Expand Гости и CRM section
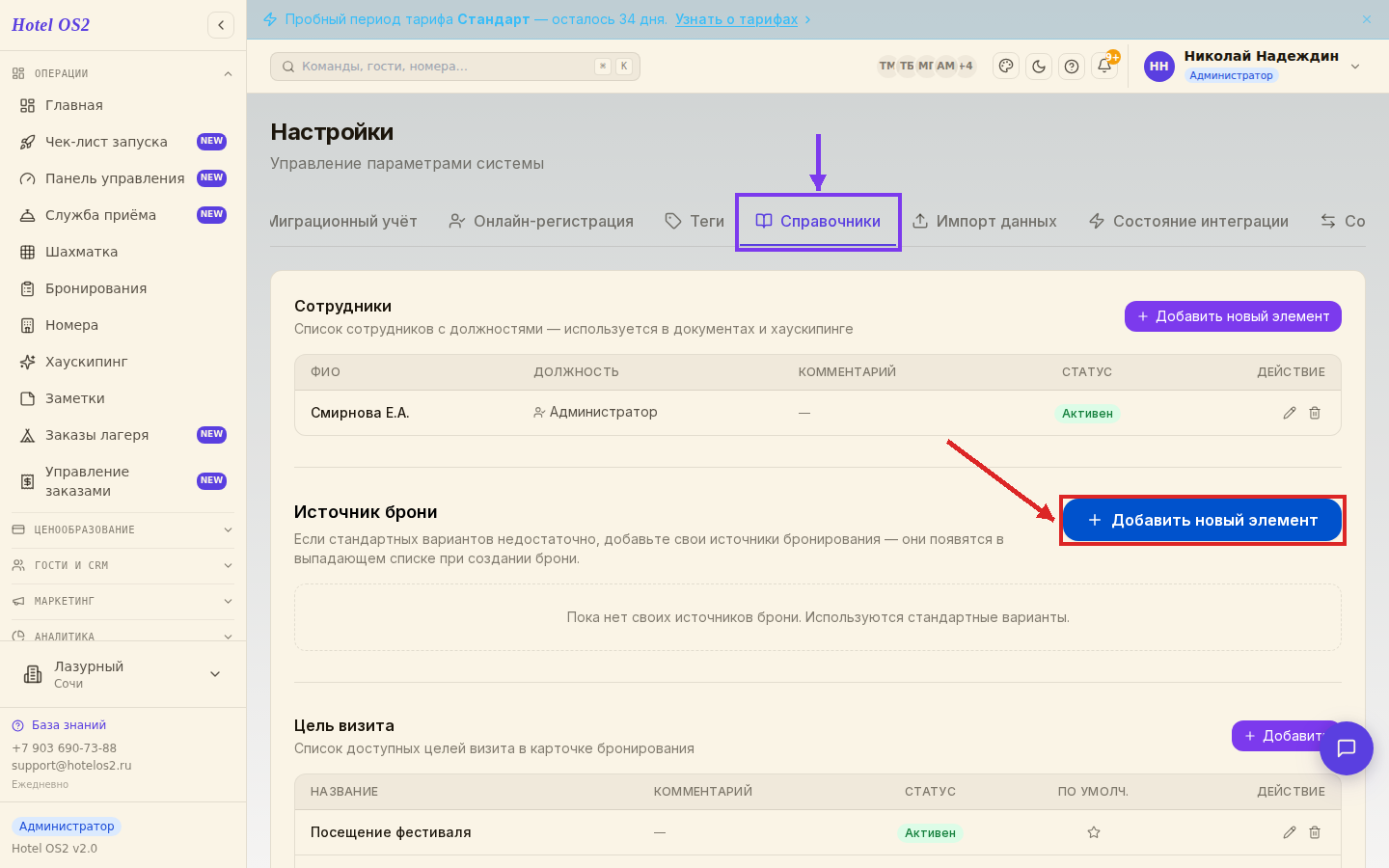This screenshot has height=868, width=1389. (x=123, y=565)
